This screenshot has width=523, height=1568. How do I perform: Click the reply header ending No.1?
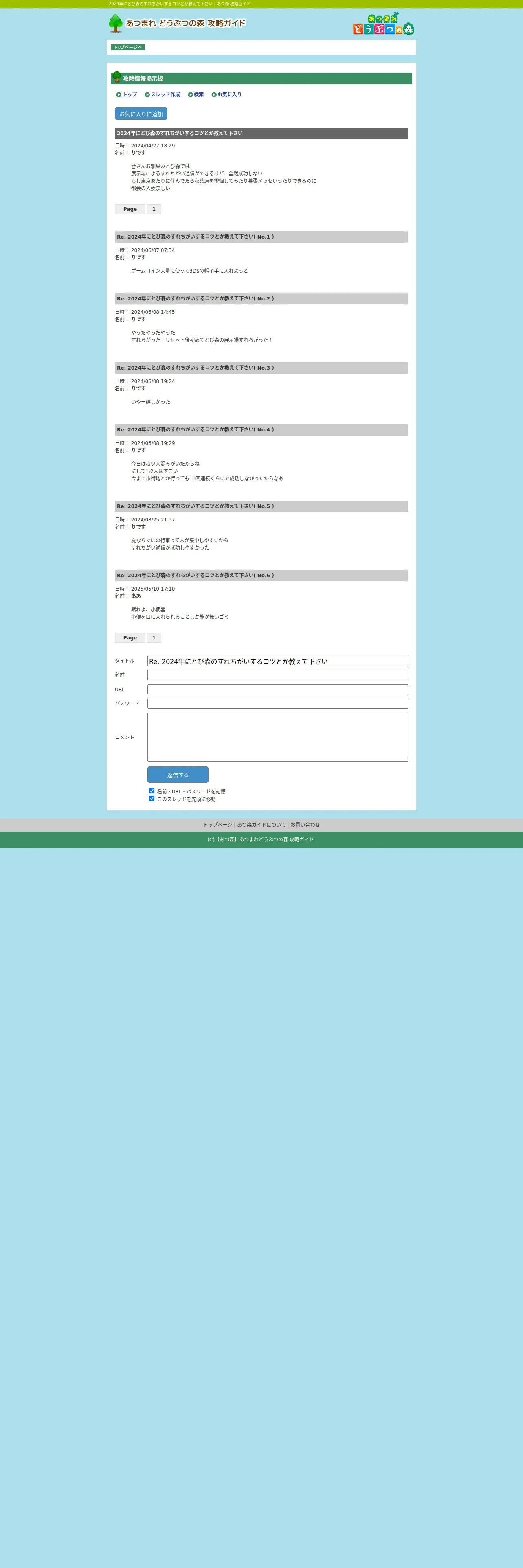pos(261,237)
